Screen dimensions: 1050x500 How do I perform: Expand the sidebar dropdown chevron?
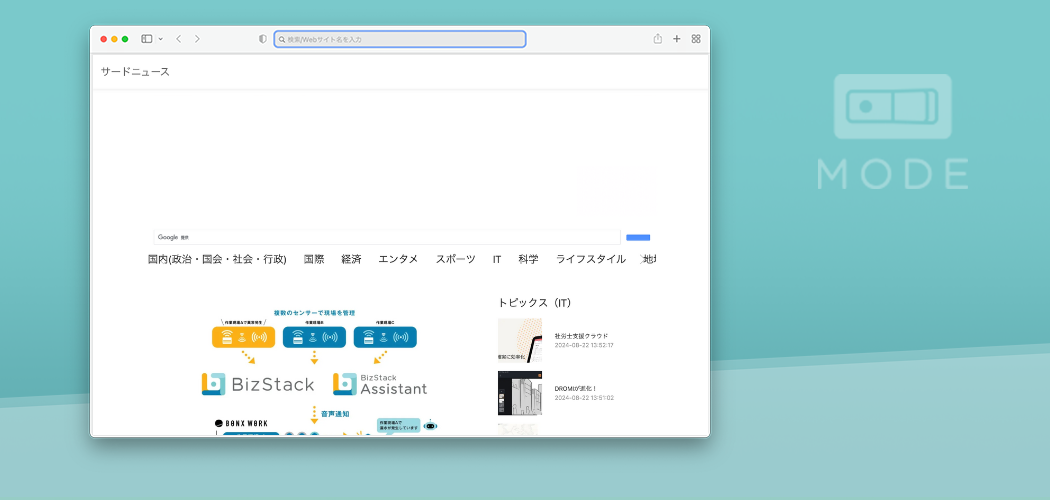(160, 39)
